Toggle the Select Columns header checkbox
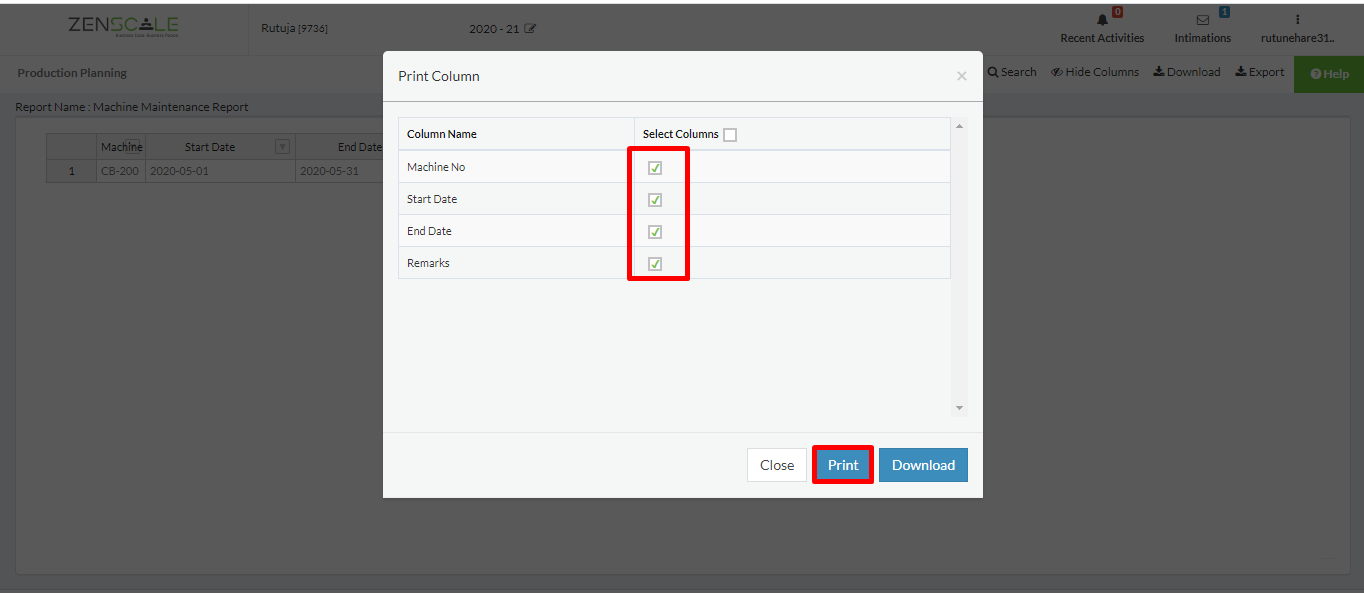This screenshot has width=1364, height=593. [x=730, y=135]
